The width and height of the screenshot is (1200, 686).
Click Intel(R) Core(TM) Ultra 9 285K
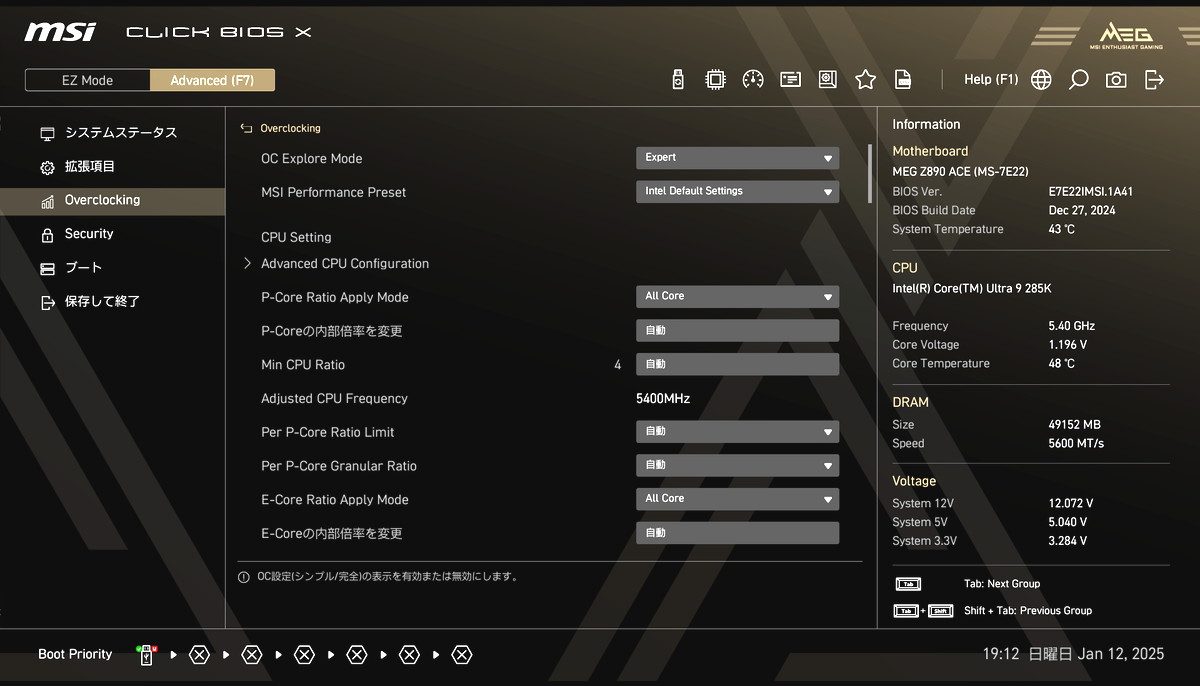(972, 289)
